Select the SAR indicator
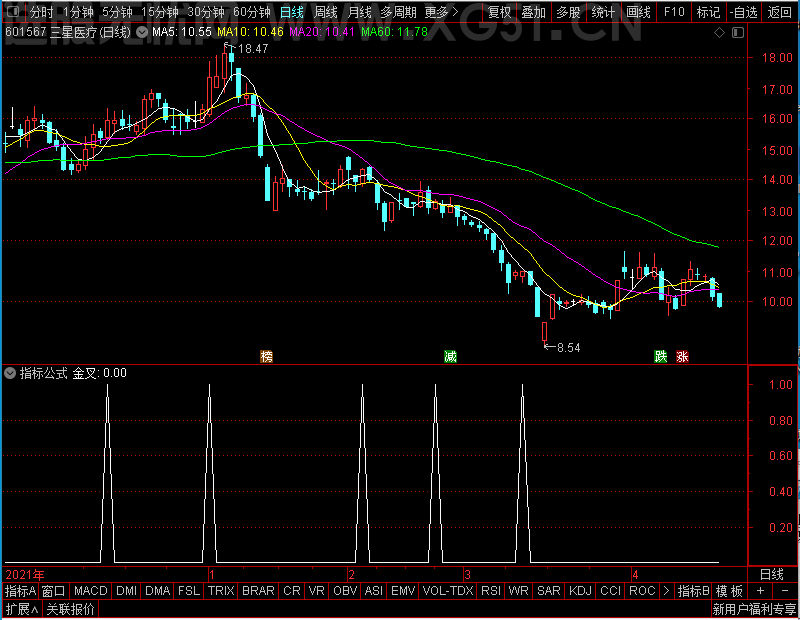The image size is (800, 620). [548, 591]
